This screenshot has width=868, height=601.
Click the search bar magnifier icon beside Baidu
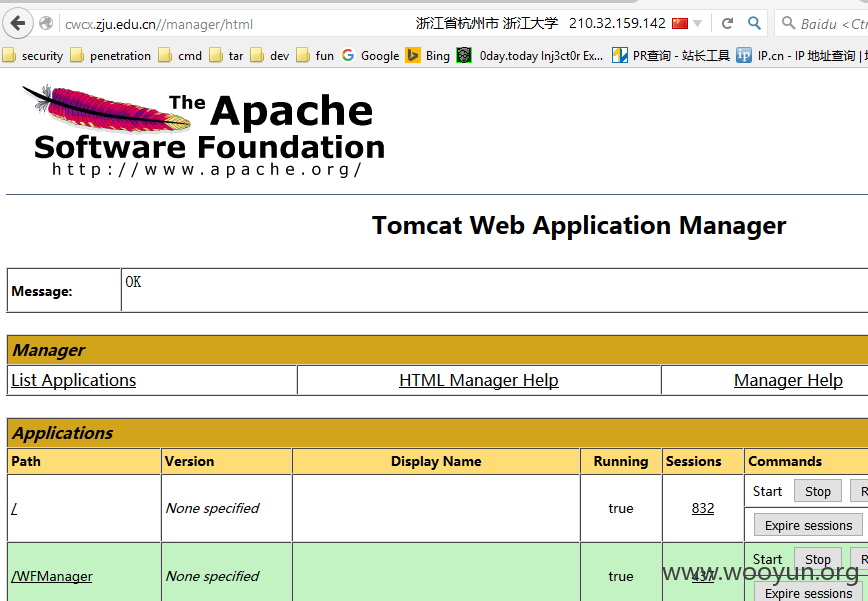click(x=788, y=23)
